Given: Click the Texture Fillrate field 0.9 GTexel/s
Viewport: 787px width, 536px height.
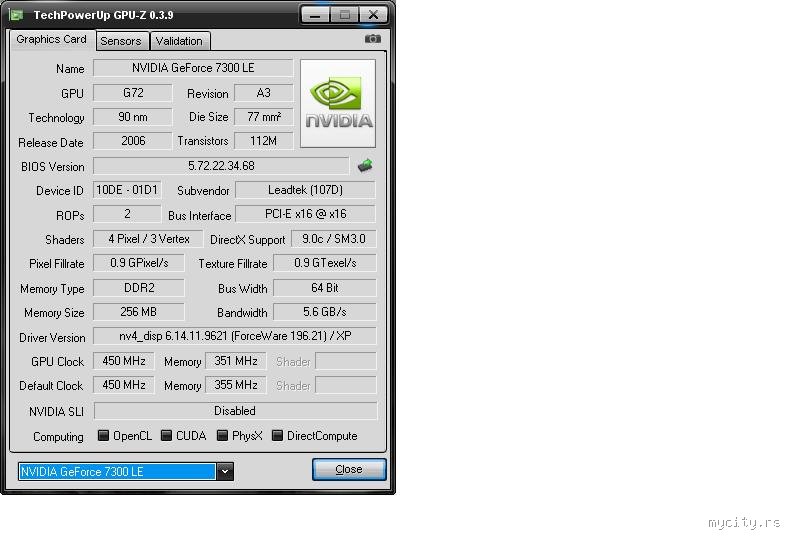Looking at the screenshot, I should [325, 263].
